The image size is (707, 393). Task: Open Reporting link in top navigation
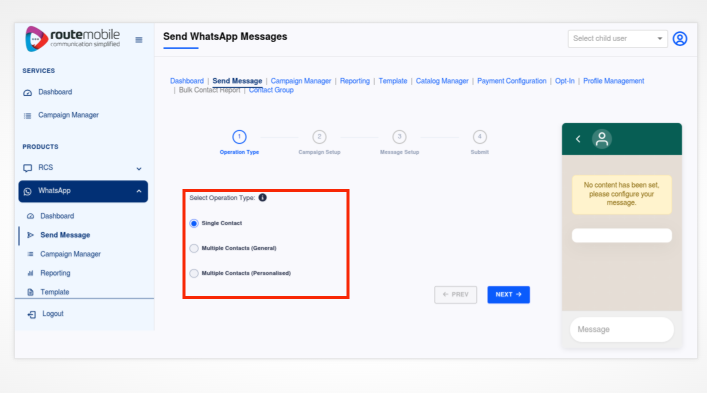coord(355,81)
